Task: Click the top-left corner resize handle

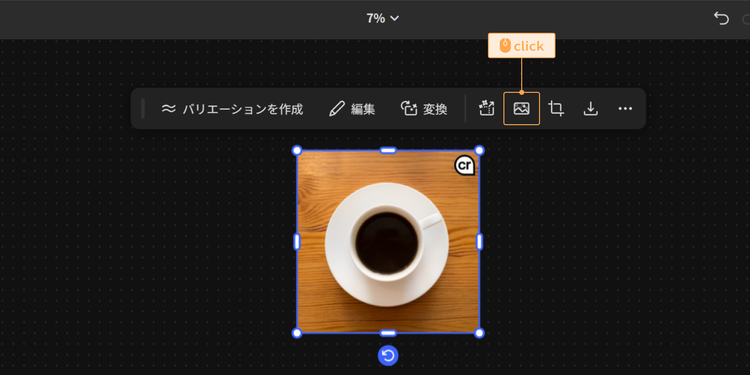Action: tap(297, 151)
